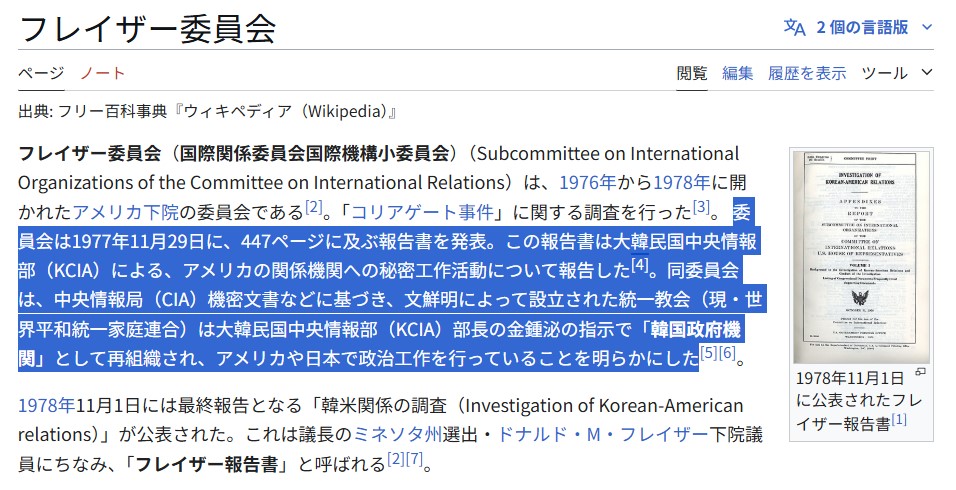The image size is (956, 490).
Task: Expand the ツール dropdown chevron
Action: point(927,73)
